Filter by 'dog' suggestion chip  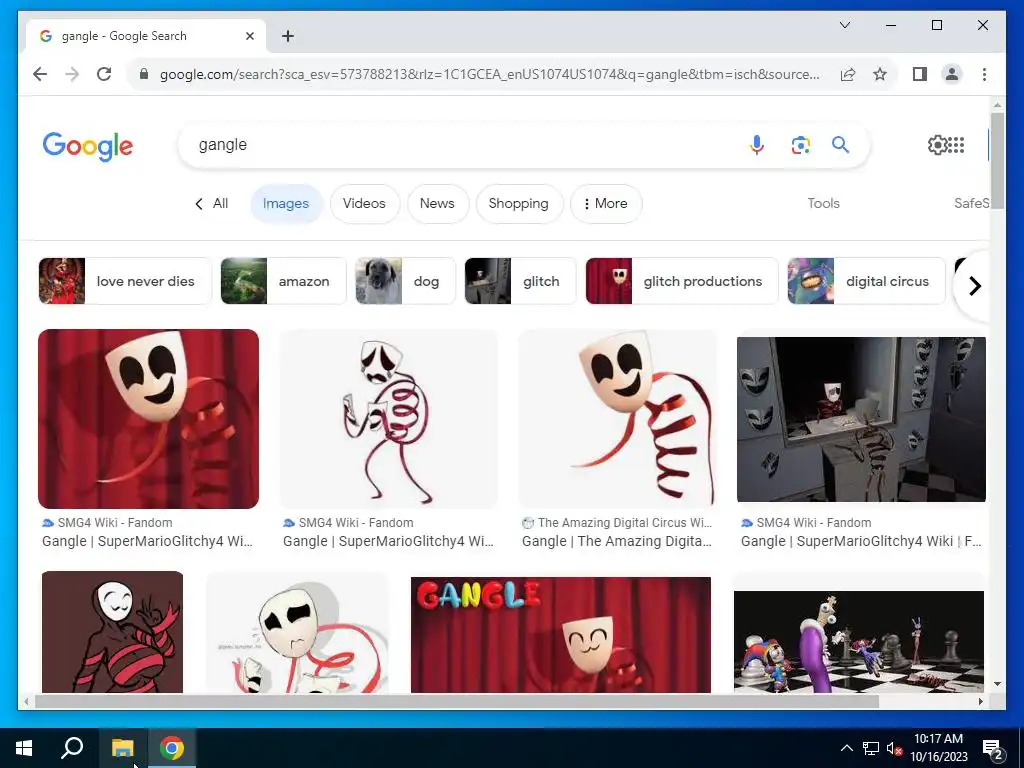pos(405,281)
